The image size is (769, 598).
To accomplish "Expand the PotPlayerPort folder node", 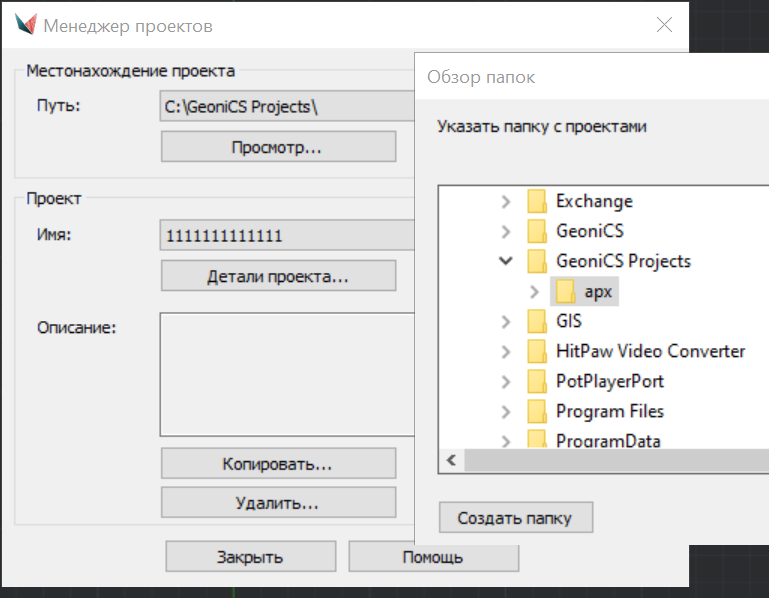I will [x=507, y=381].
